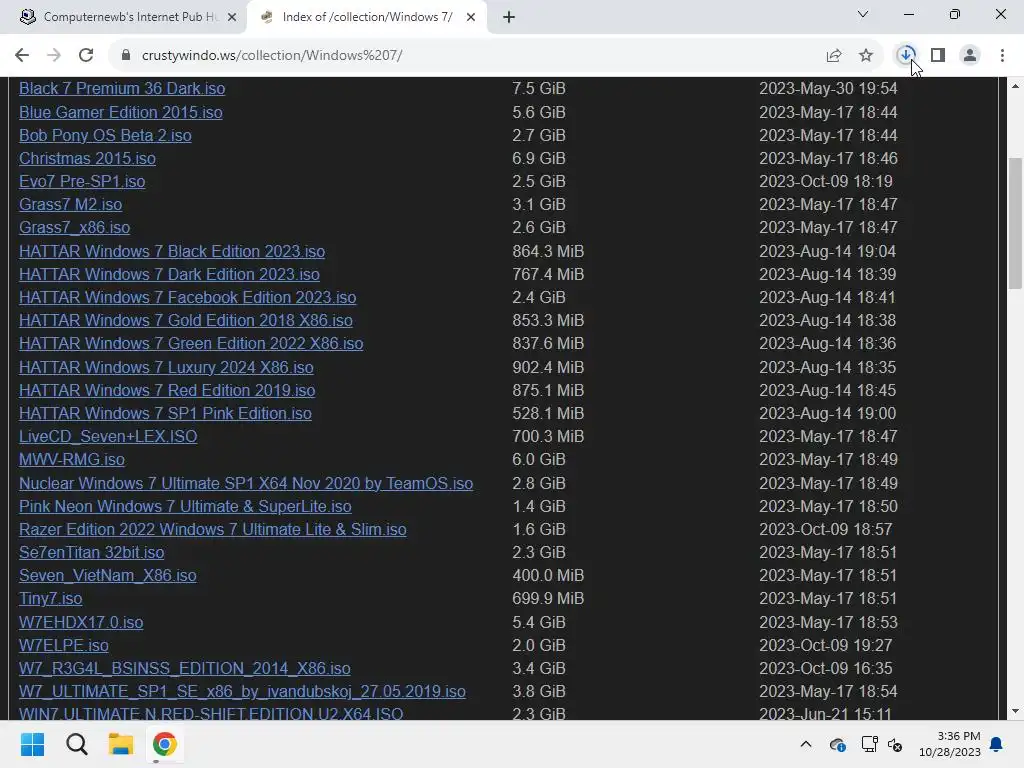
Task: Select the Christmas 2015.iso link
Action: click(x=88, y=158)
